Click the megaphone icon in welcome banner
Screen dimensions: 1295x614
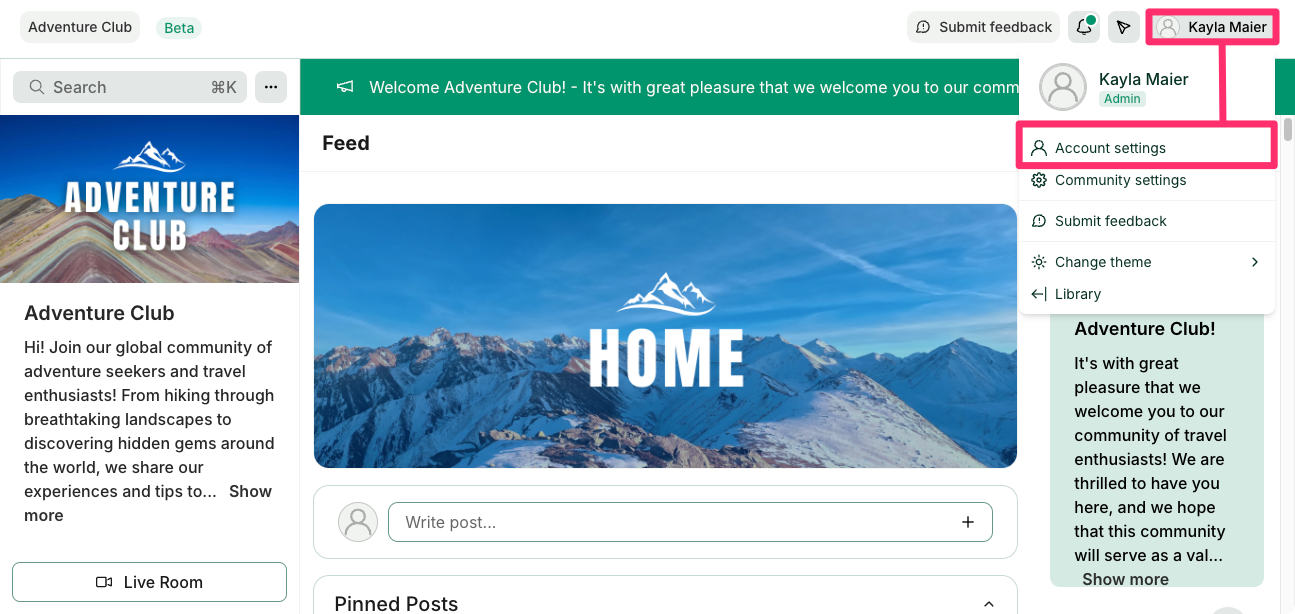(345, 87)
